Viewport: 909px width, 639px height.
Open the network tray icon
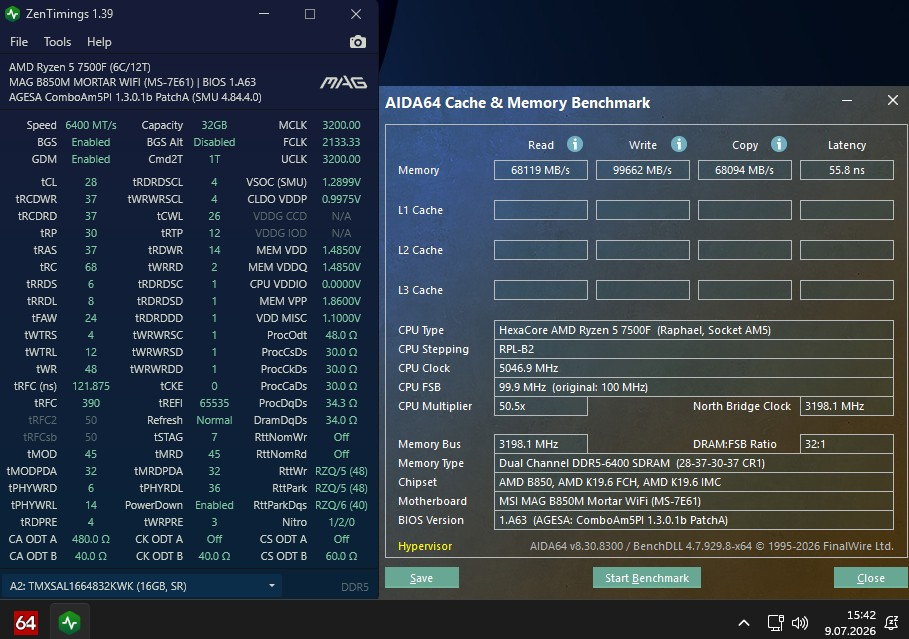775,623
